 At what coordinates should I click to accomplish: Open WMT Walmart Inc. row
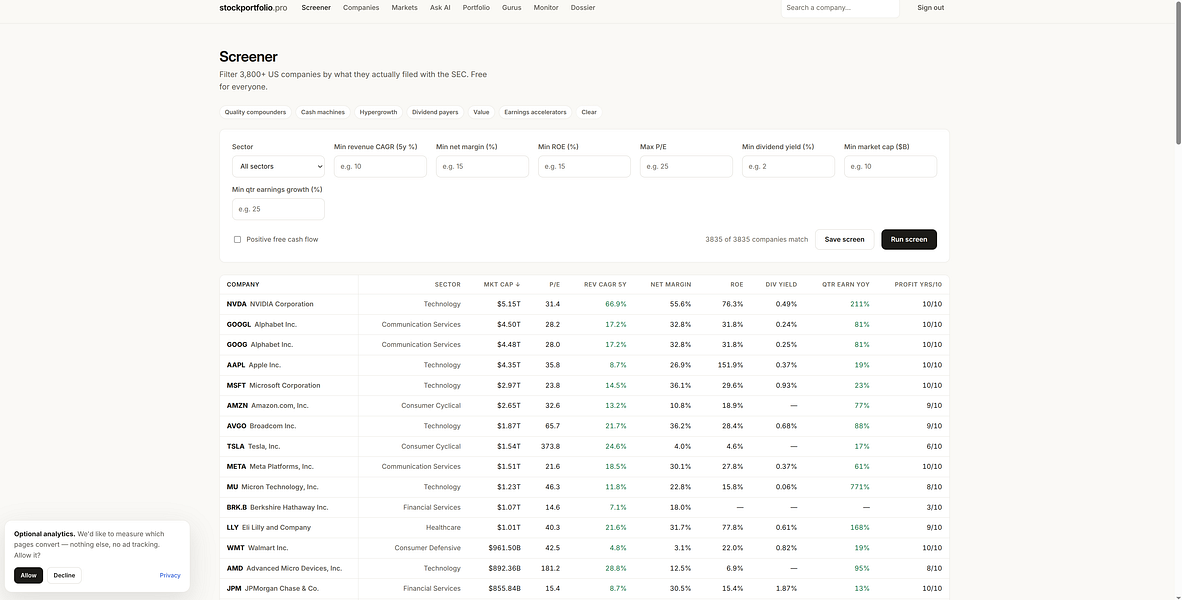(x=584, y=549)
